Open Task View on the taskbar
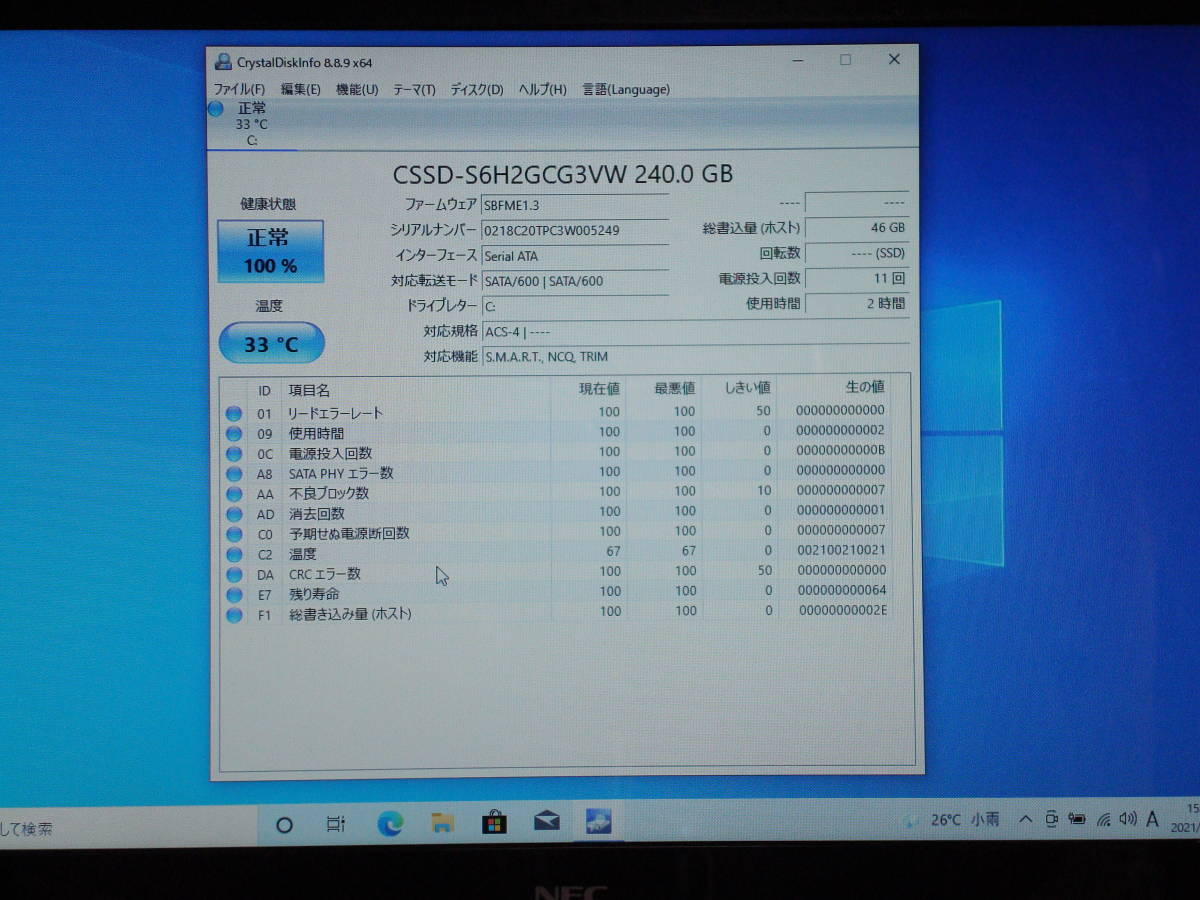Viewport: 1200px width, 900px height. point(336,825)
